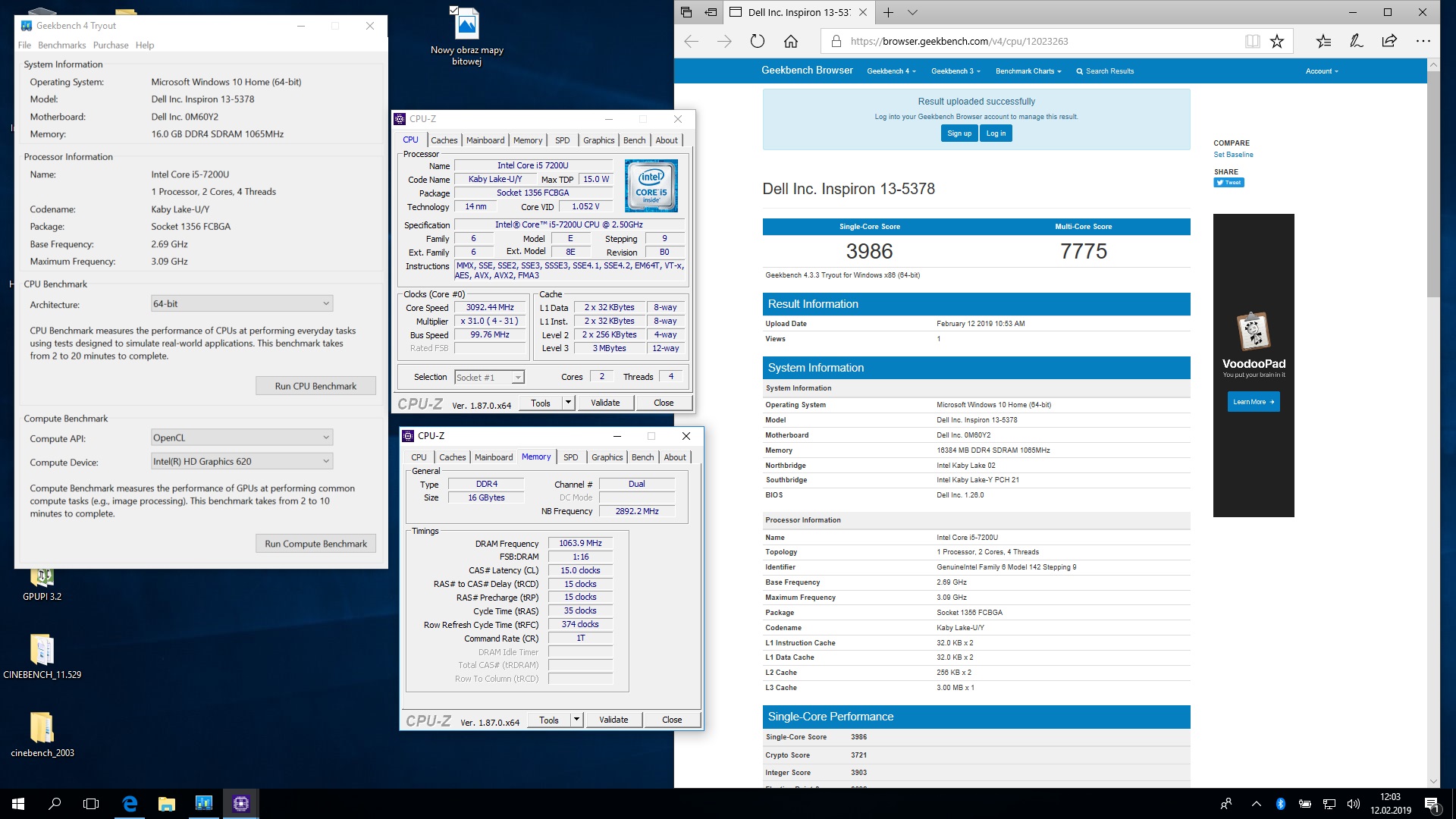This screenshot has height=819, width=1456.
Task: Open the Compute Device dropdown
Action: click(242, 461)
